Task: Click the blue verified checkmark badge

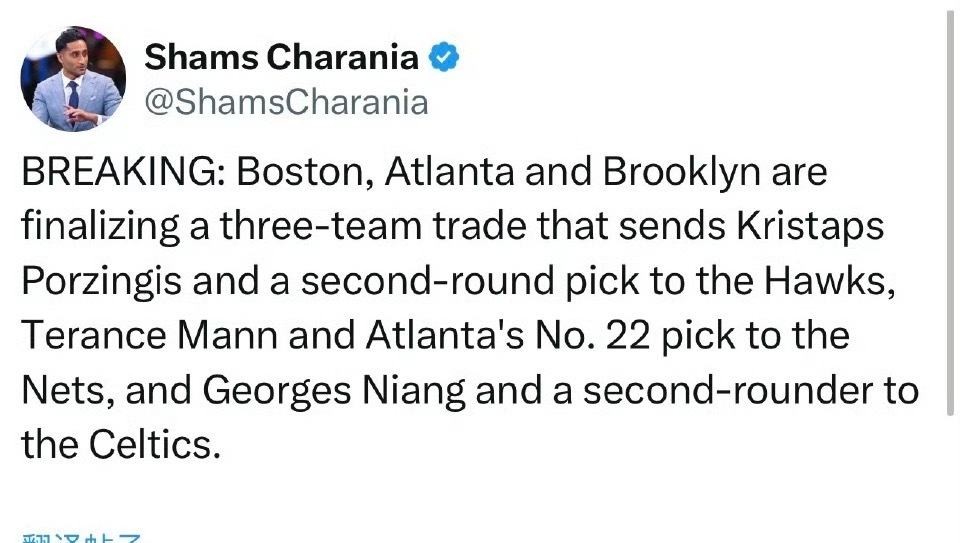Action: 443,58
